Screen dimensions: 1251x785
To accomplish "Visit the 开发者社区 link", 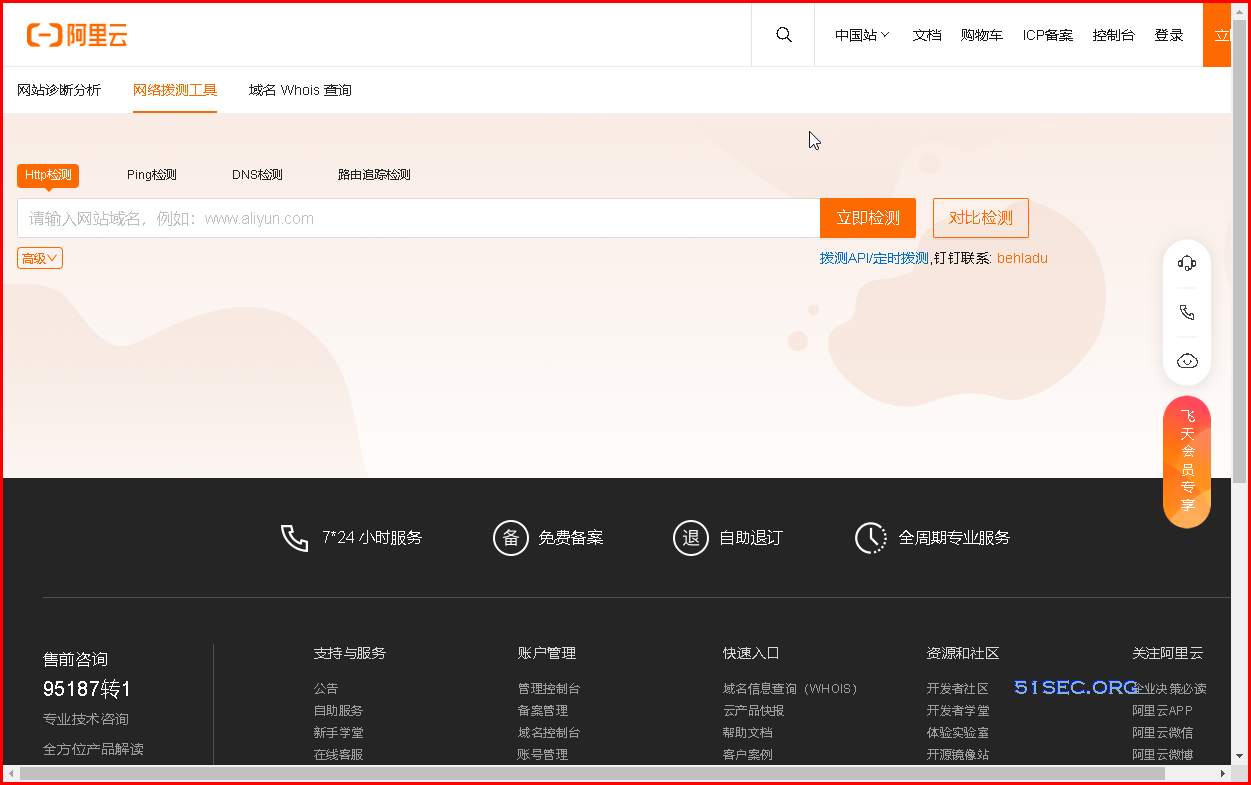I will [x=958, y=688].
